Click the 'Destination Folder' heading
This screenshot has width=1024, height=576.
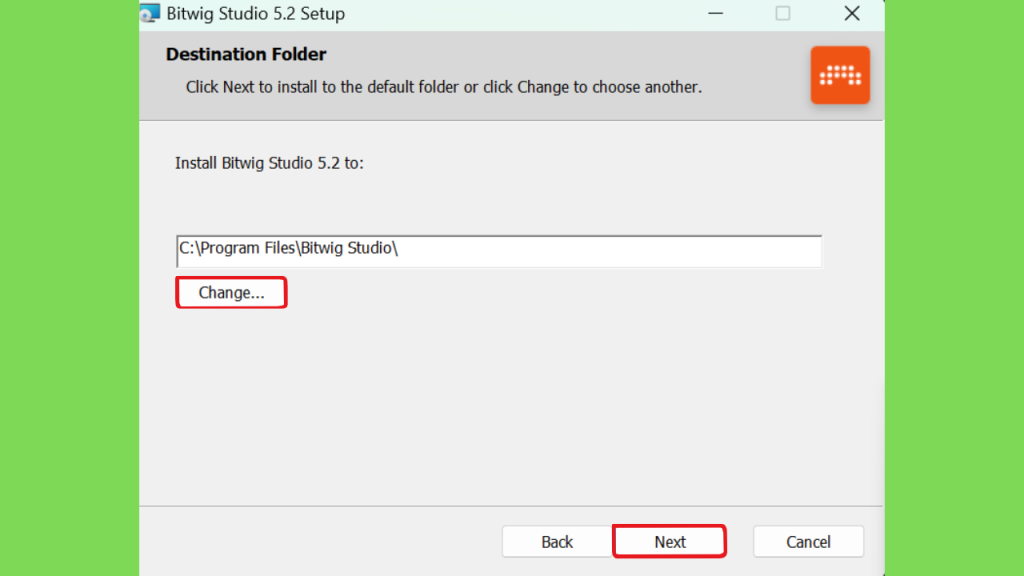(x=246, y=54)
